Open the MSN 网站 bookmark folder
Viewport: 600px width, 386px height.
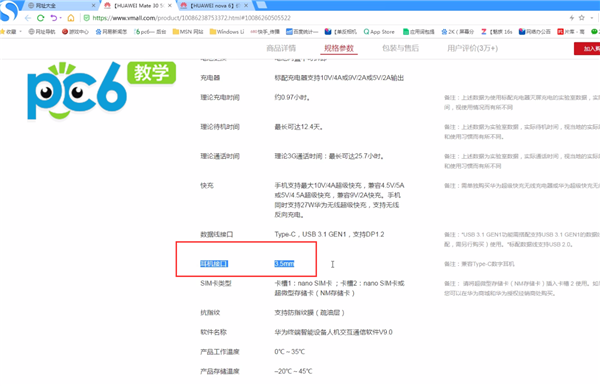188,32
